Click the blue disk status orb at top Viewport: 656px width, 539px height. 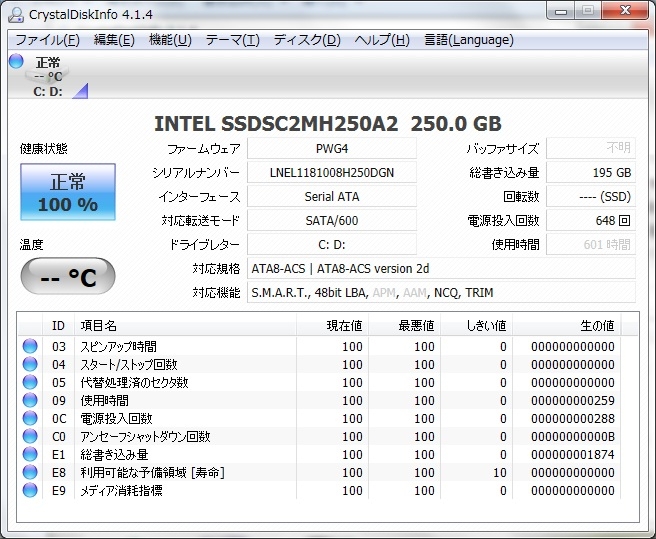tap(15, 62)
